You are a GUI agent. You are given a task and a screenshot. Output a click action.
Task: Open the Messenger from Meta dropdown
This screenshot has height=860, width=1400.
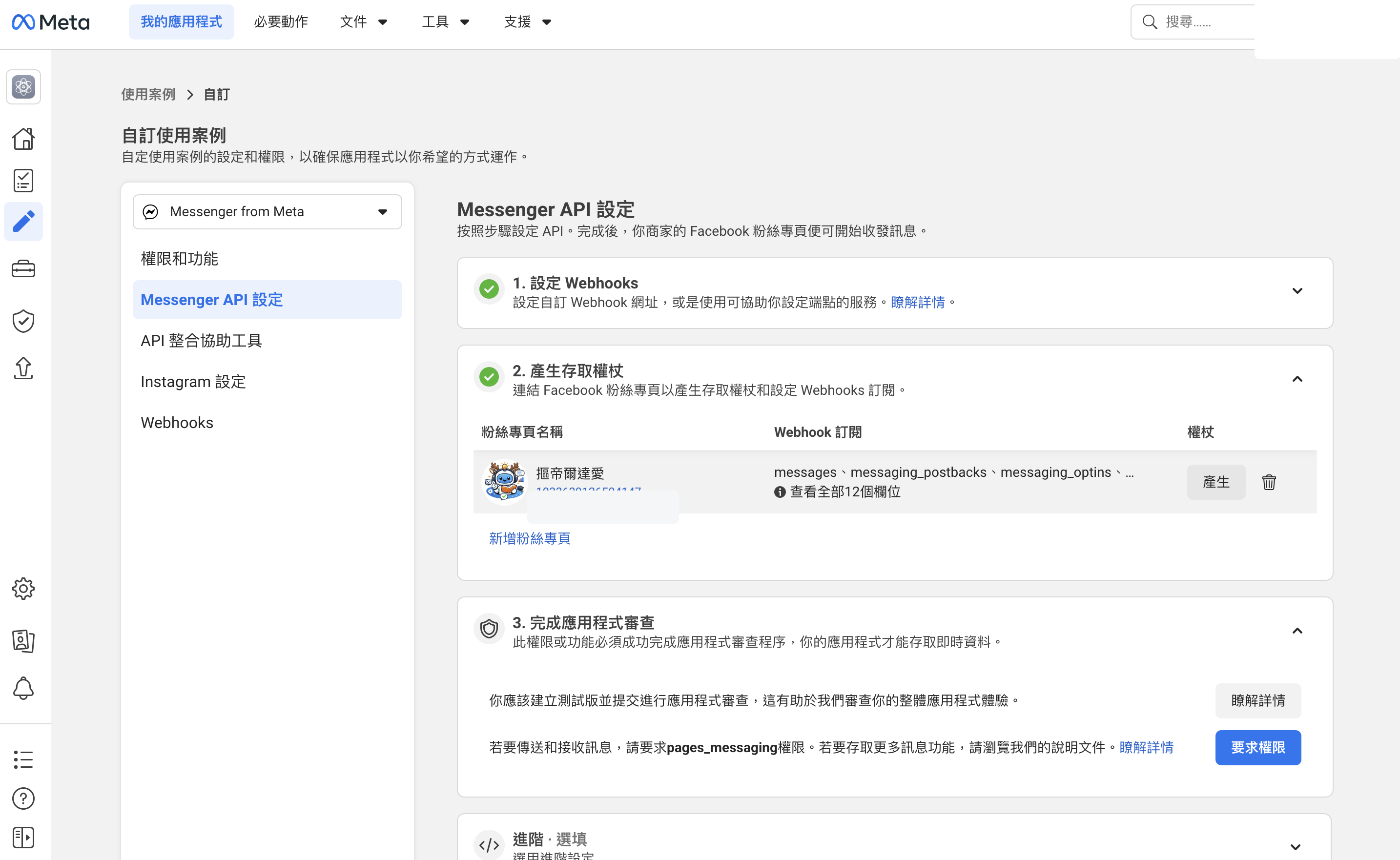(268, 212)
